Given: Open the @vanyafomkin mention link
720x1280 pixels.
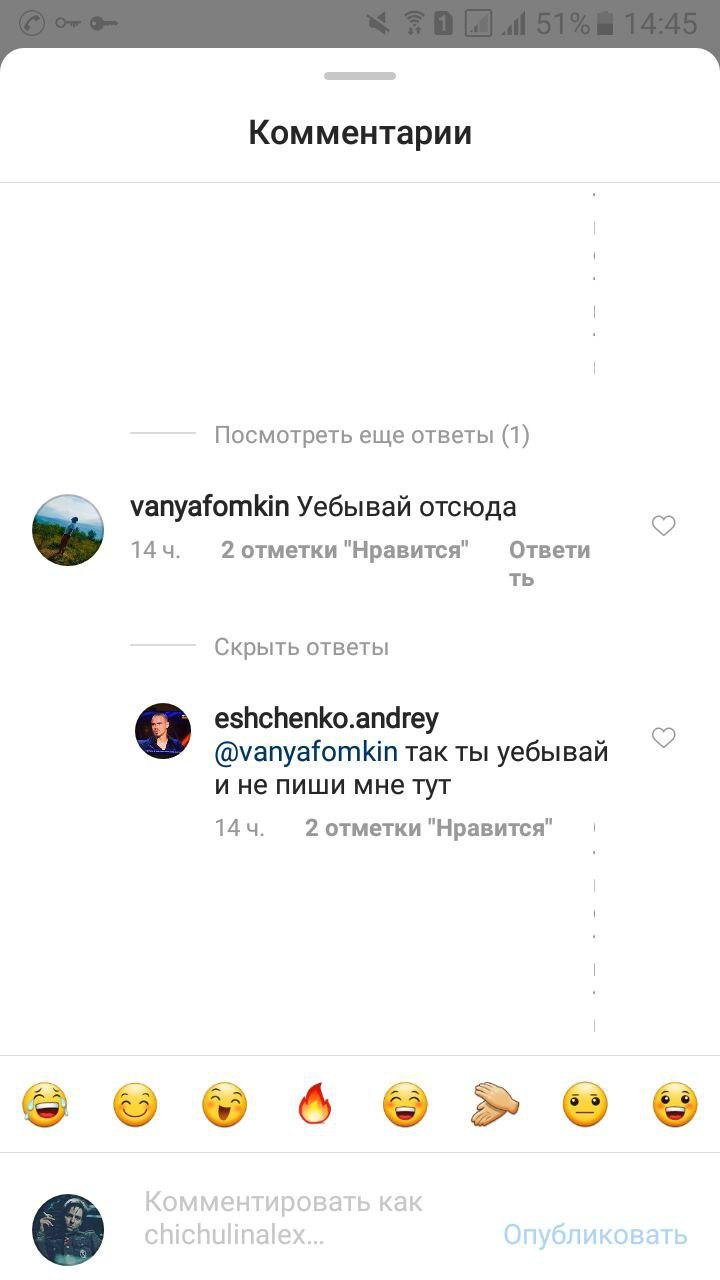Looking at the screenshot, I should [306, 752].
